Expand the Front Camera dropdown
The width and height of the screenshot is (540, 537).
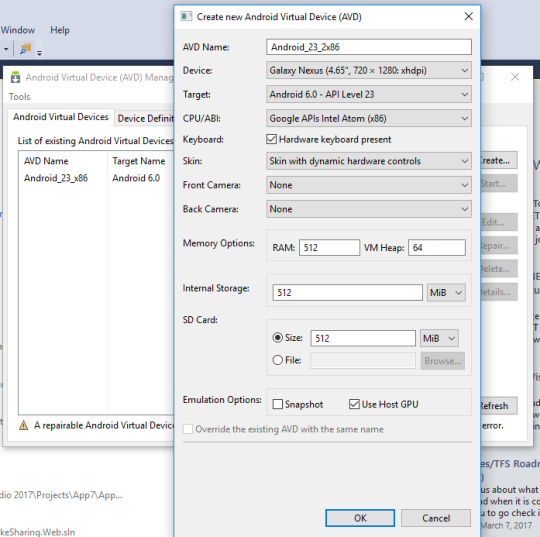[368, 185]
